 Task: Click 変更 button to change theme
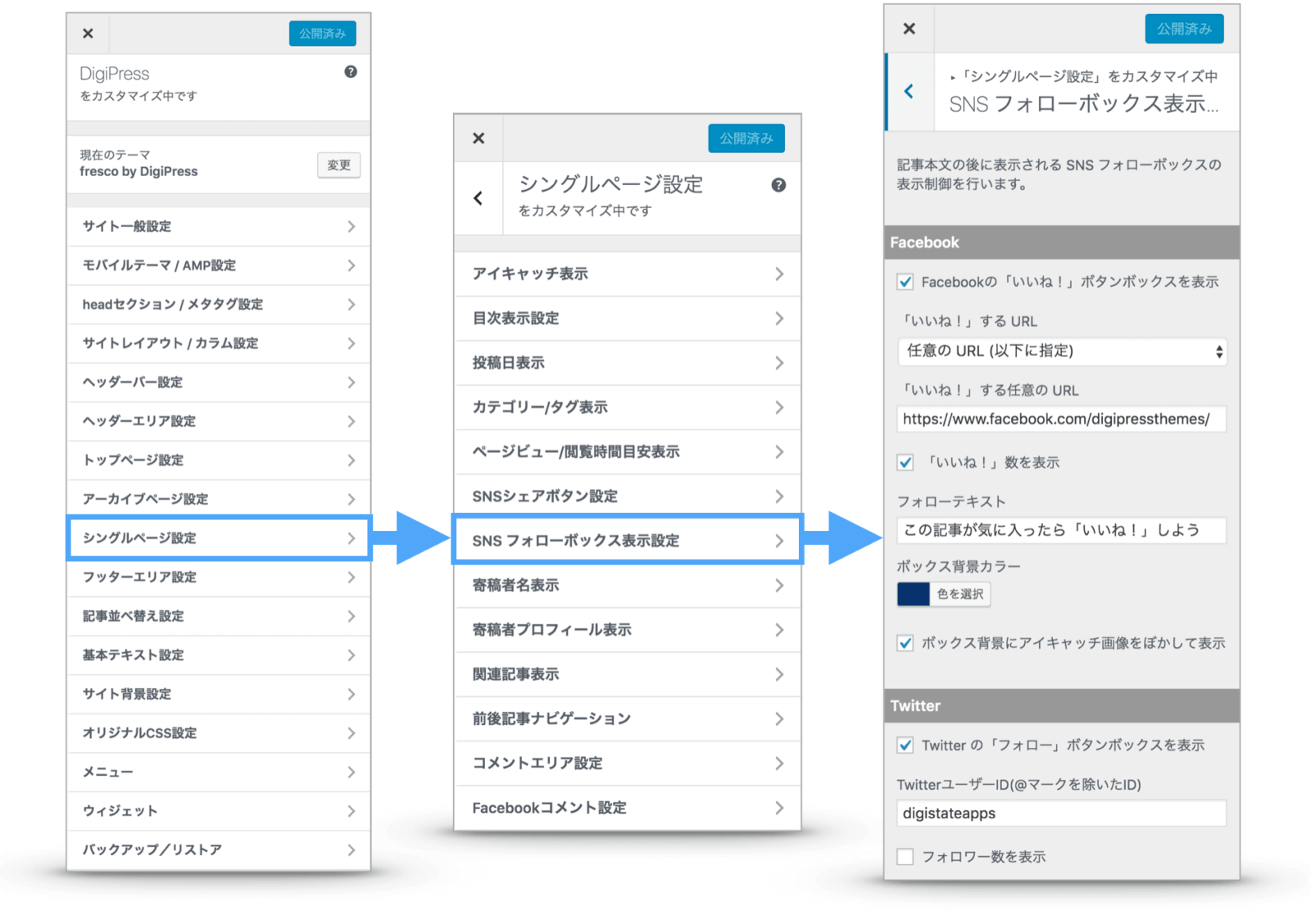pyautogui.click(x=338, y=165)
